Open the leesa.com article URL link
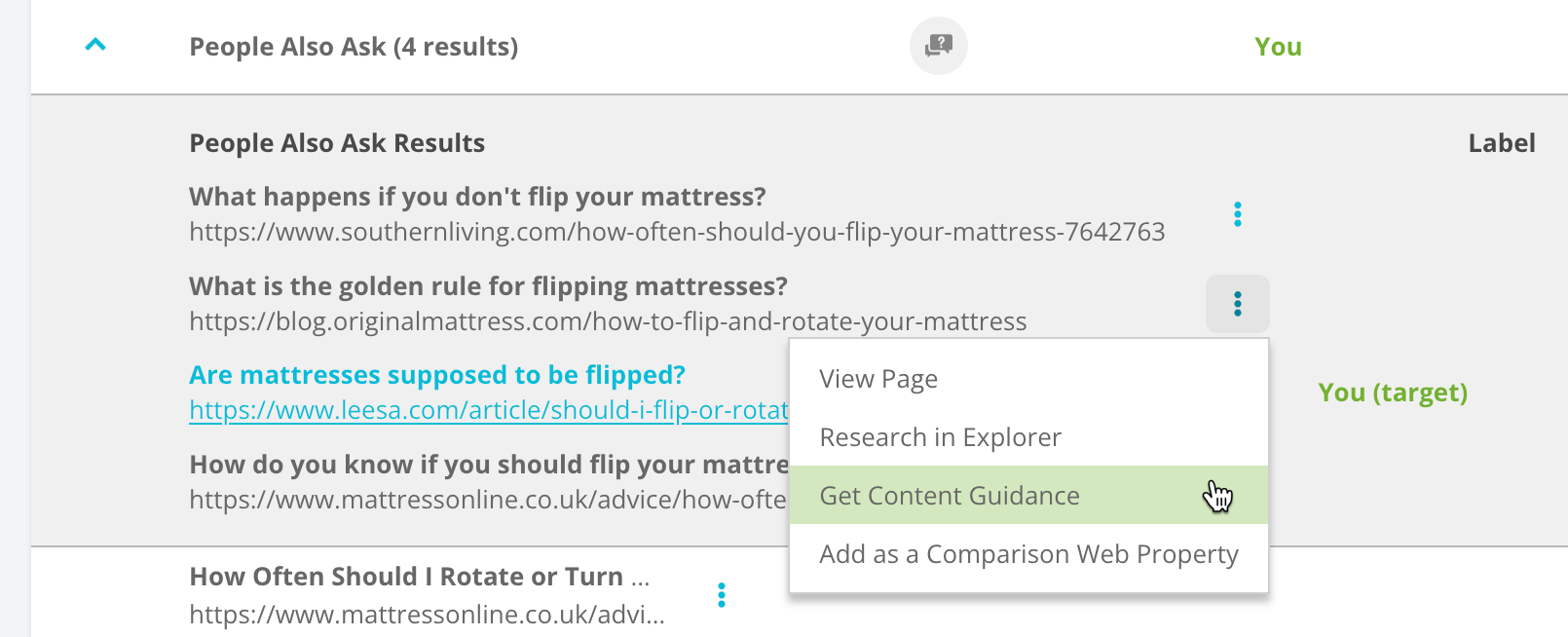This screenshot has height=637, width=1568. (489, 410)
